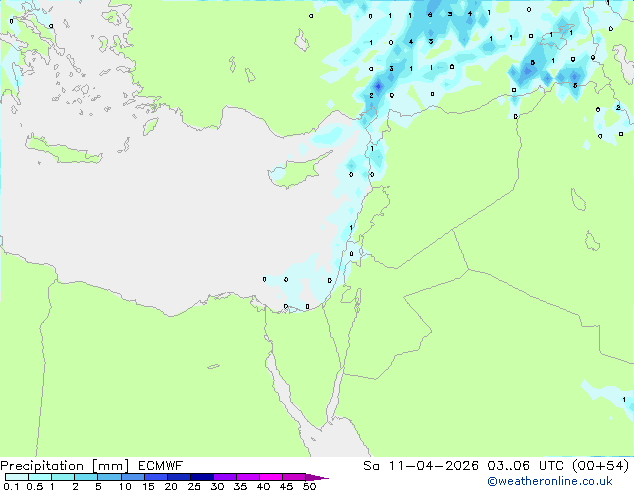Click the legend label '30'
This screenshot has width=634, height=490.
pos(217,486)
